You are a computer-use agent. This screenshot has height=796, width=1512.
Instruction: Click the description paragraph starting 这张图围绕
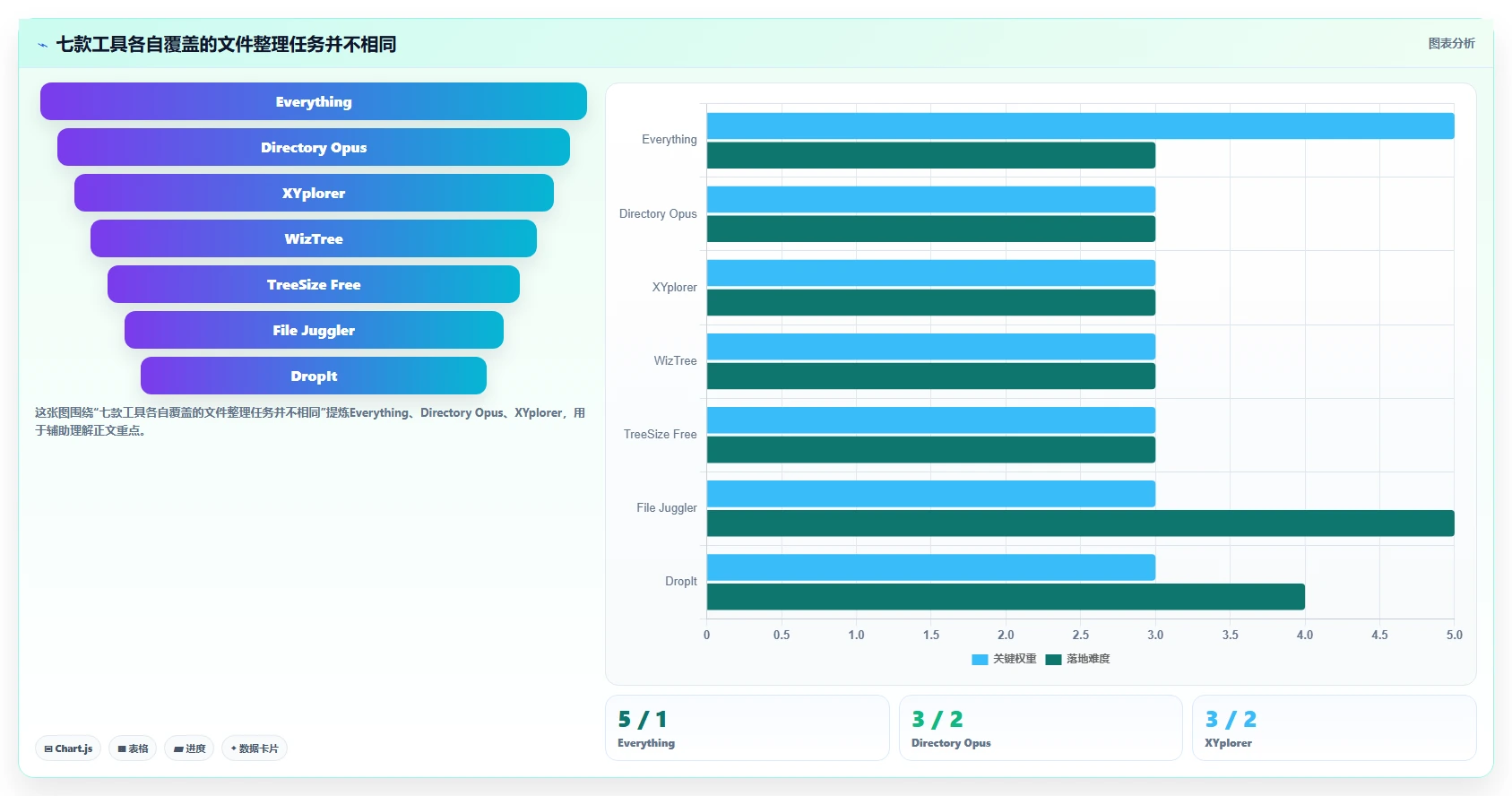click(x=310, y=421)
